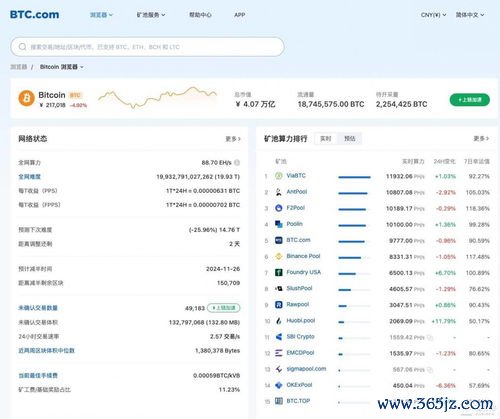The image size is (500, 419).
Task: Click the ViaBTC hashrate bar
Action: coord(354,177)
